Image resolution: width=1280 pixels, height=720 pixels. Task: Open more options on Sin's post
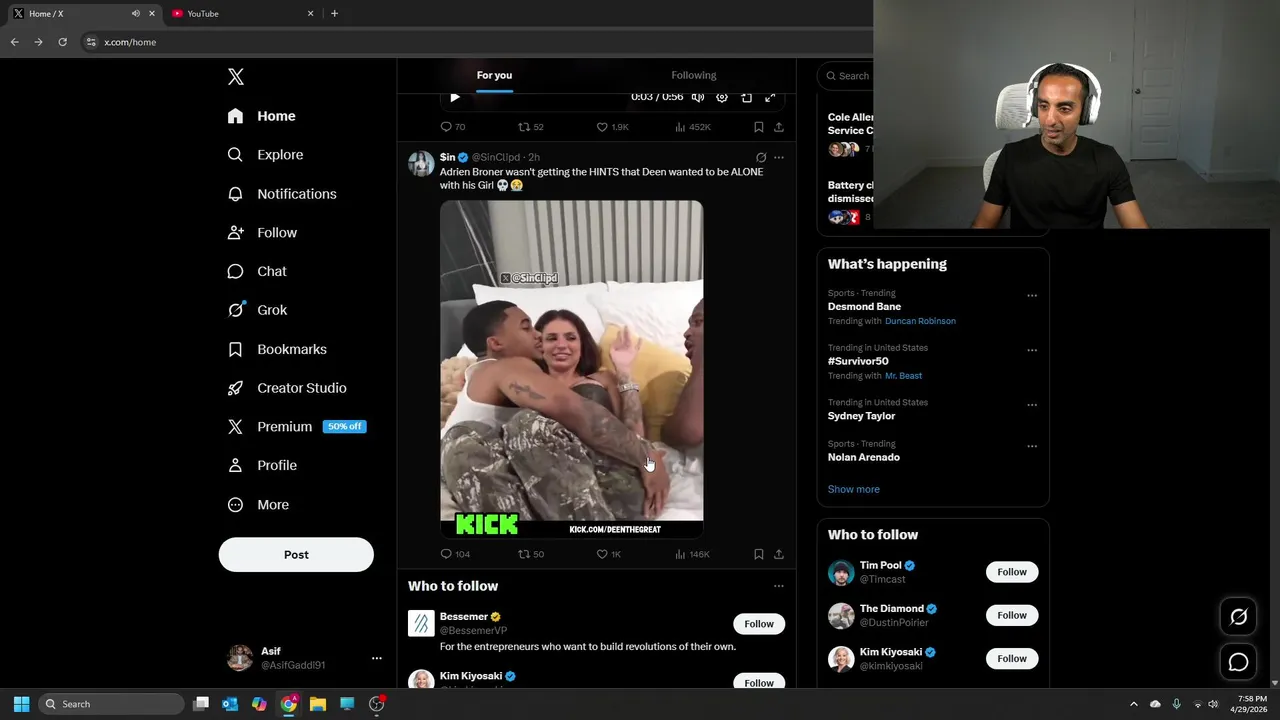coord(779,158)
